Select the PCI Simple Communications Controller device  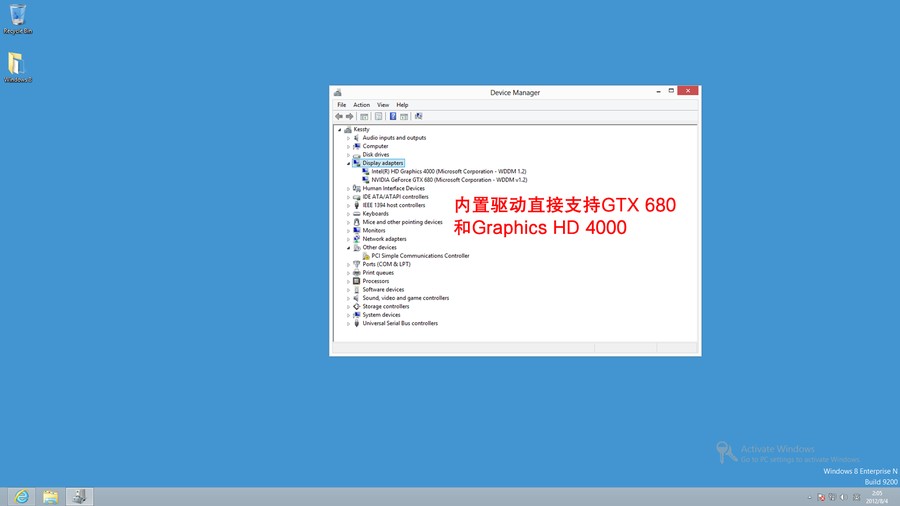click(x=420, y=256)
